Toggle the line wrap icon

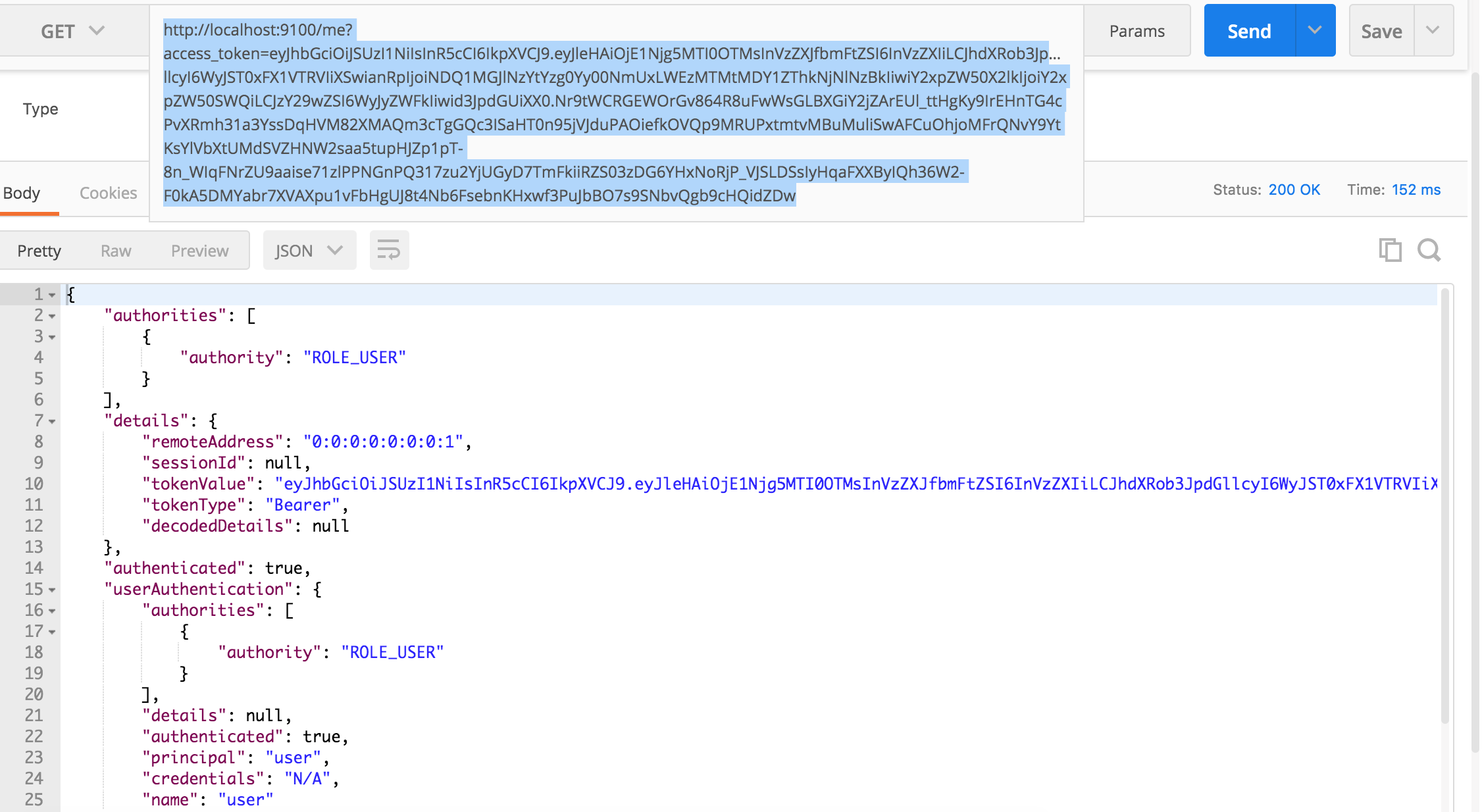pyautogui.click(x=389, y=250)
